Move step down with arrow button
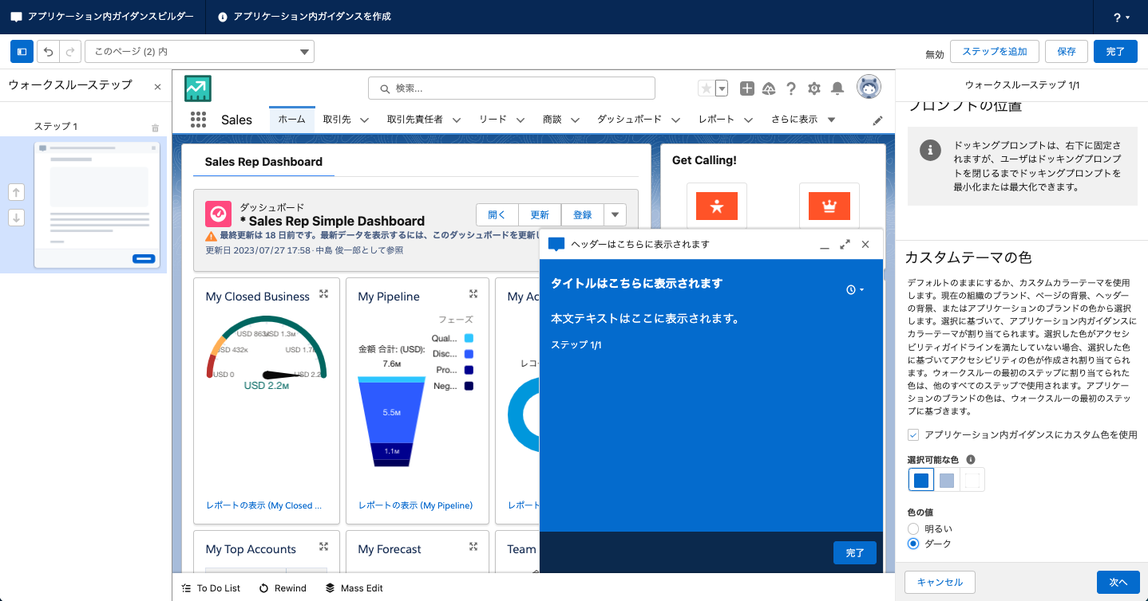The image size is (1148, 601). 16,217
